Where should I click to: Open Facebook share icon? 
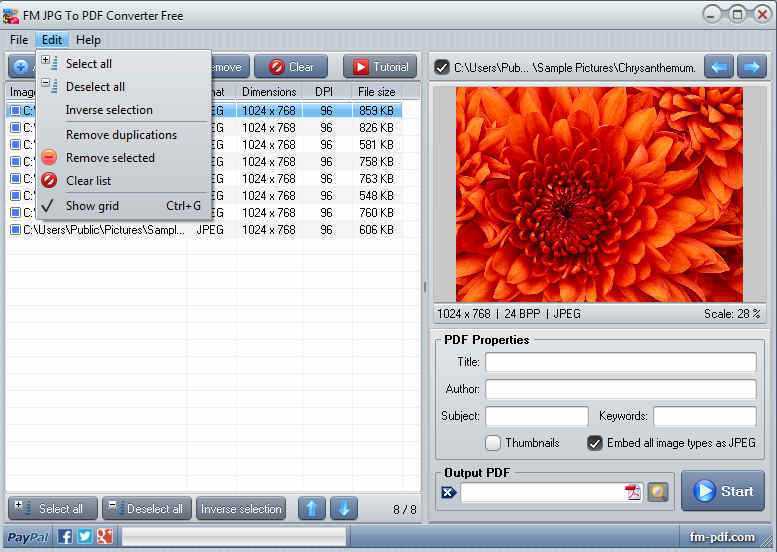pyautogui.click(x=64, y=536)
